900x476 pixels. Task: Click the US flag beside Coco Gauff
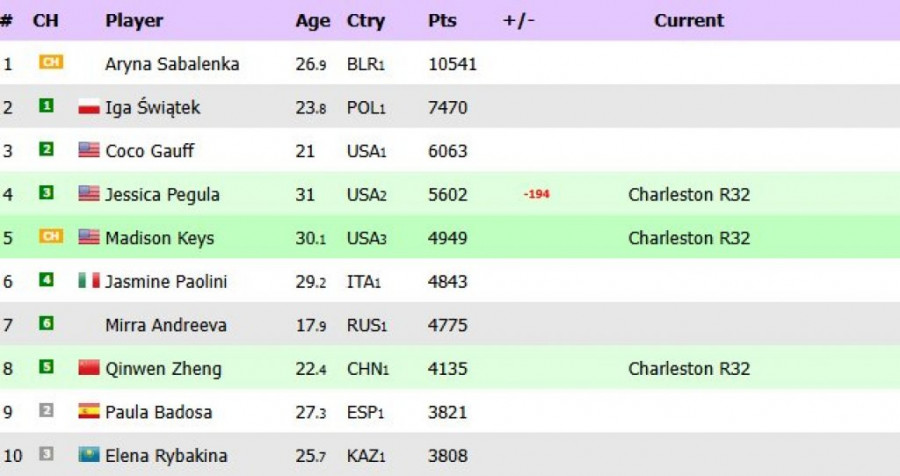[89, 150]
